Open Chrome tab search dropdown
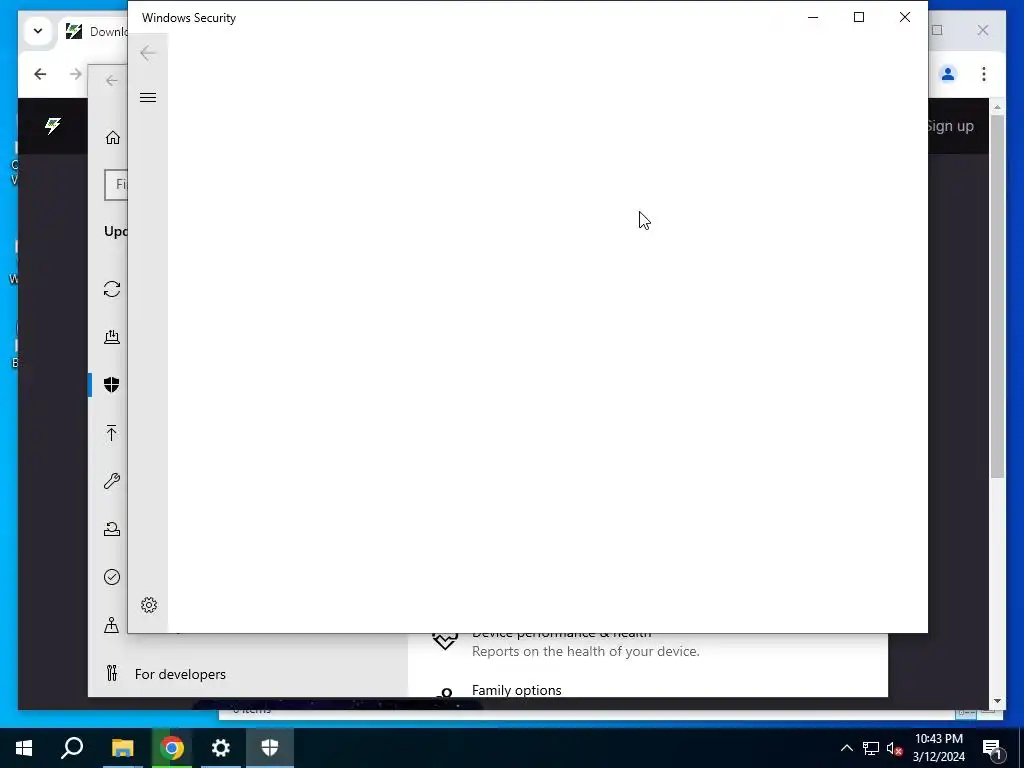The height and width of the screenshot is (768, 1024). tap(38, 31)
